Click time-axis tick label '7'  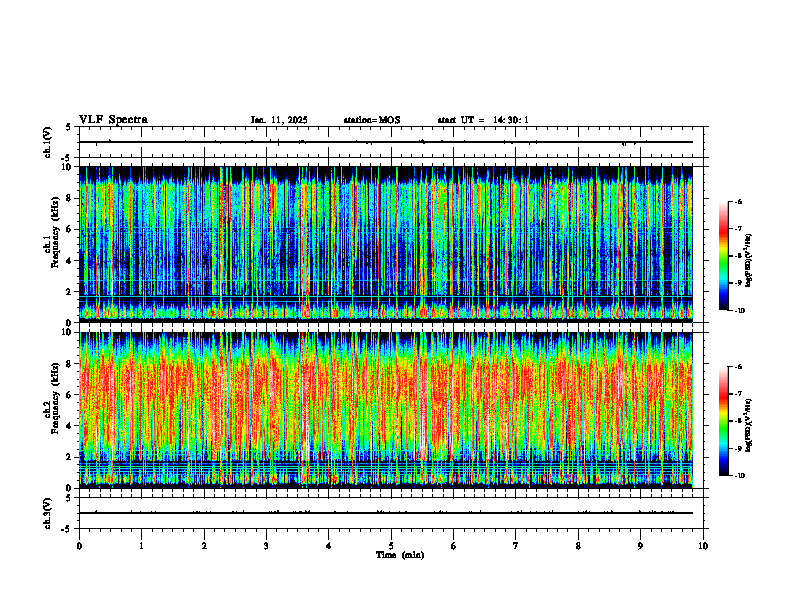point(516,546)
